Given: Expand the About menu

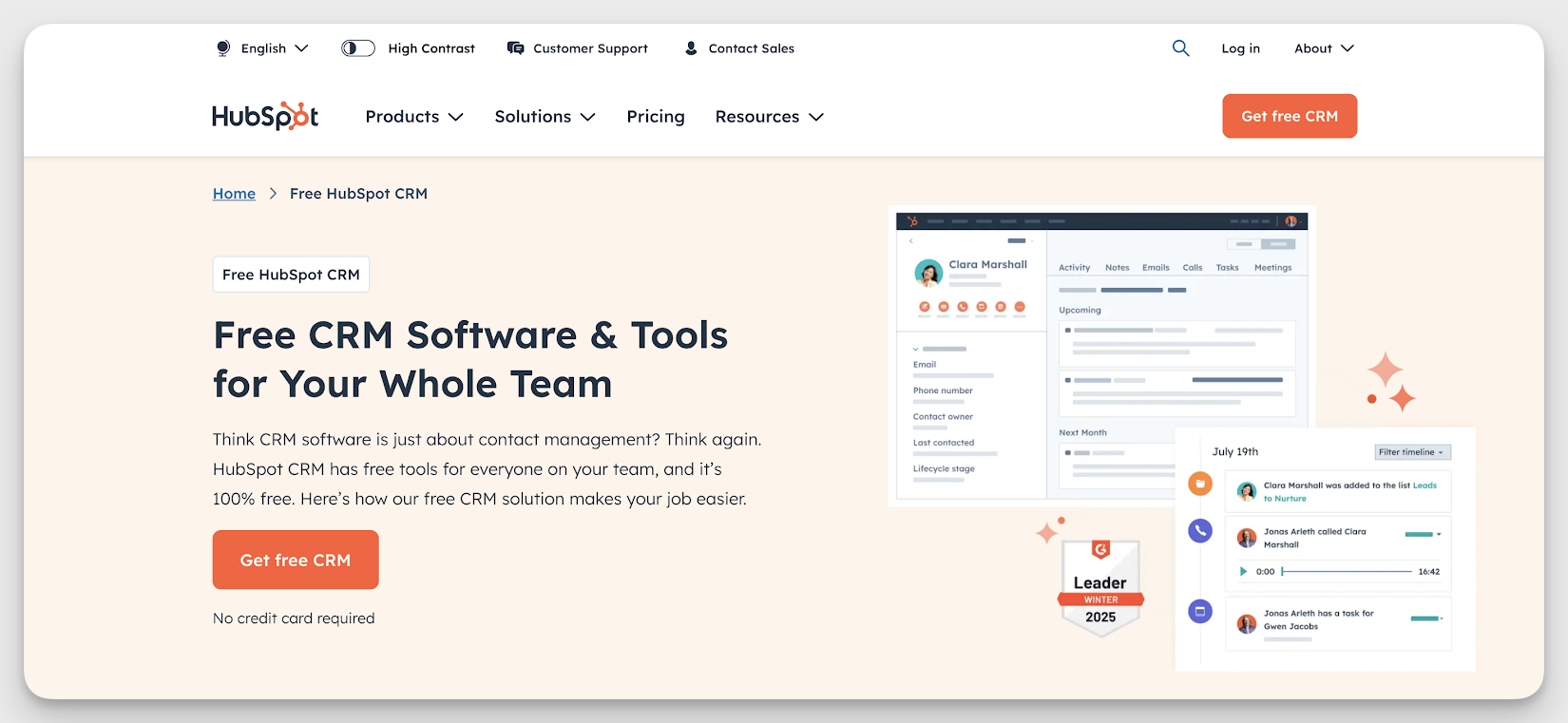Looking at the screenshot, I should click(x=1324, y=48).
